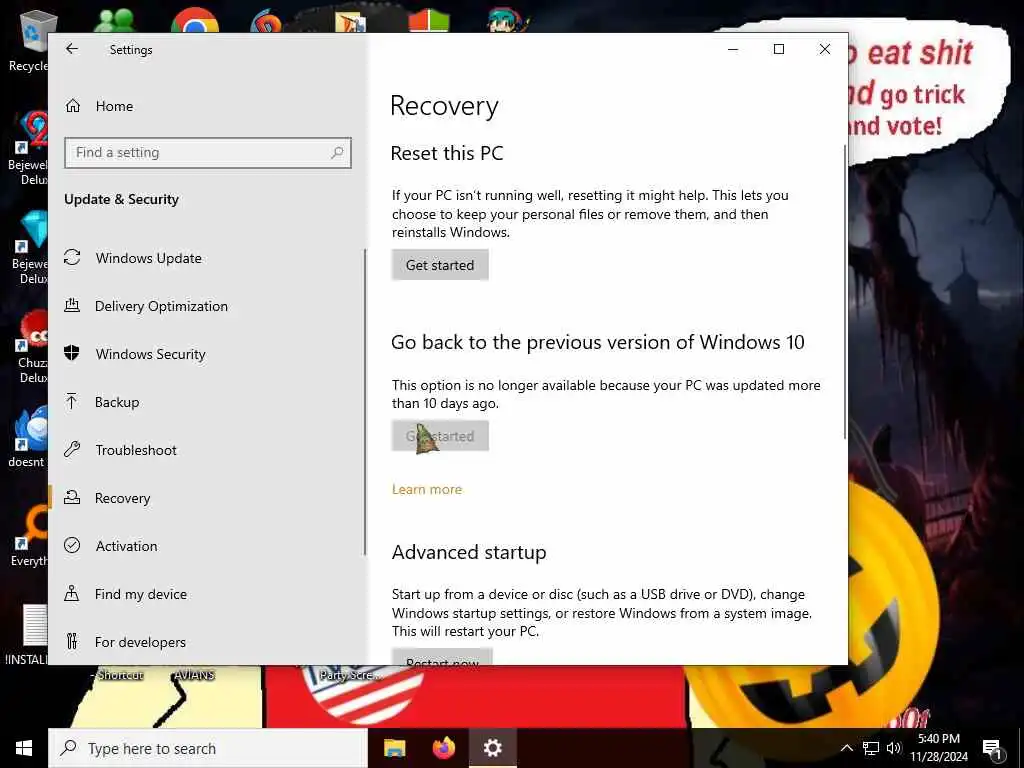Click the Windows Update sync arrows icon

coord(72,257)
